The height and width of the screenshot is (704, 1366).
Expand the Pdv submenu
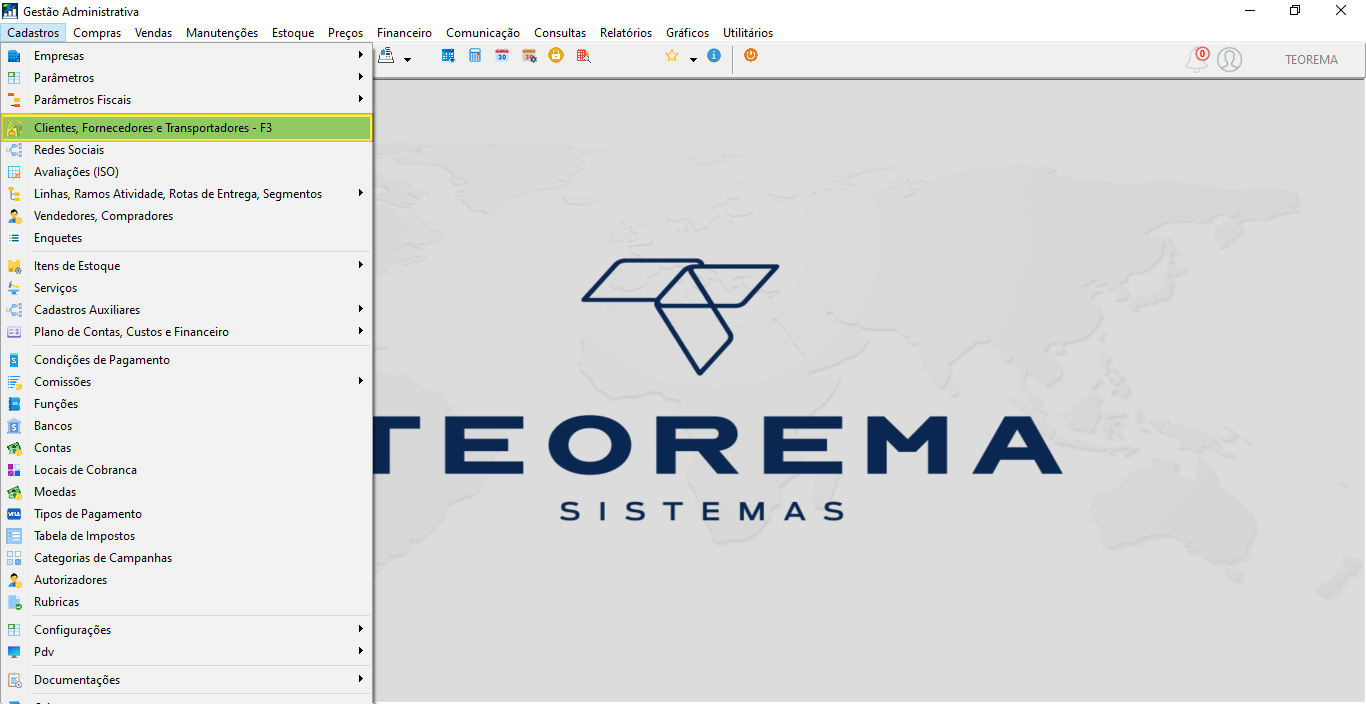[x=187, y=652]
